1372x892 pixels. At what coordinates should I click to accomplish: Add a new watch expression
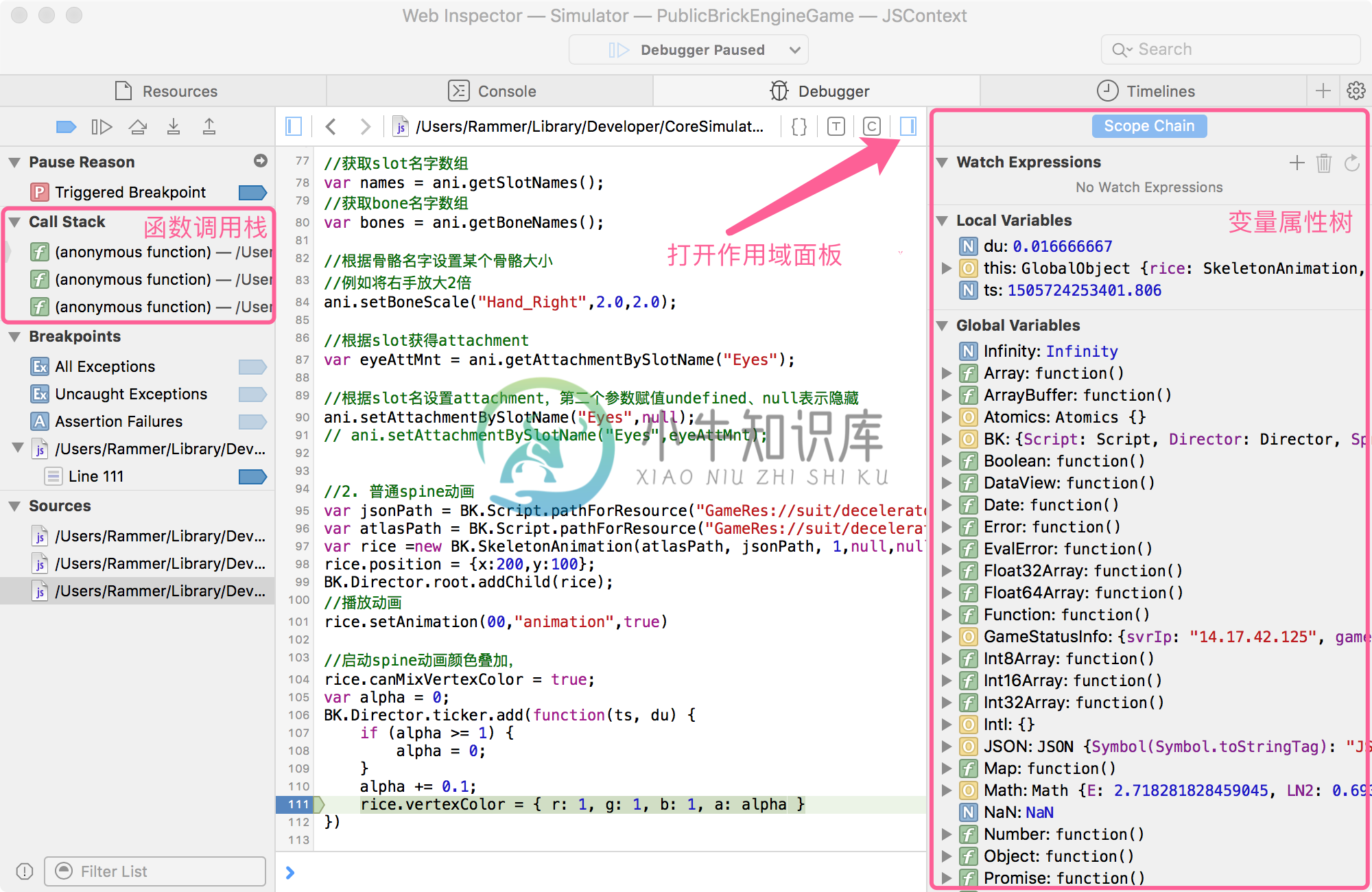(1297, 163)
